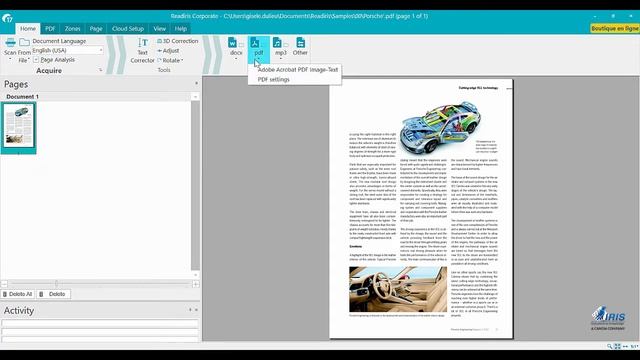Screen dimensions: 640x360
Task: Click the "Activity" panel title
Action: tap(19, 311)
